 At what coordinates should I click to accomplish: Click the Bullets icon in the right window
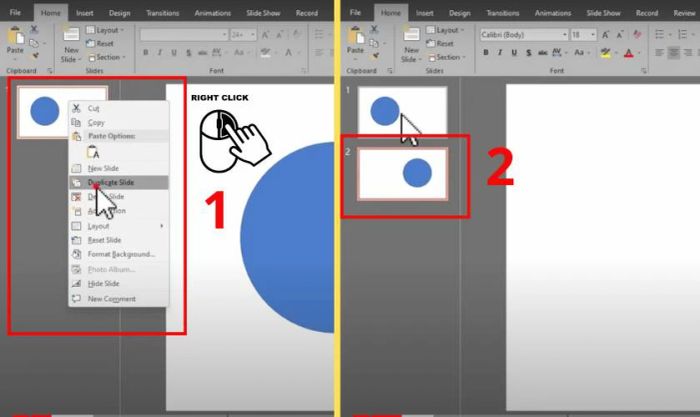click(x=662, y=34)
